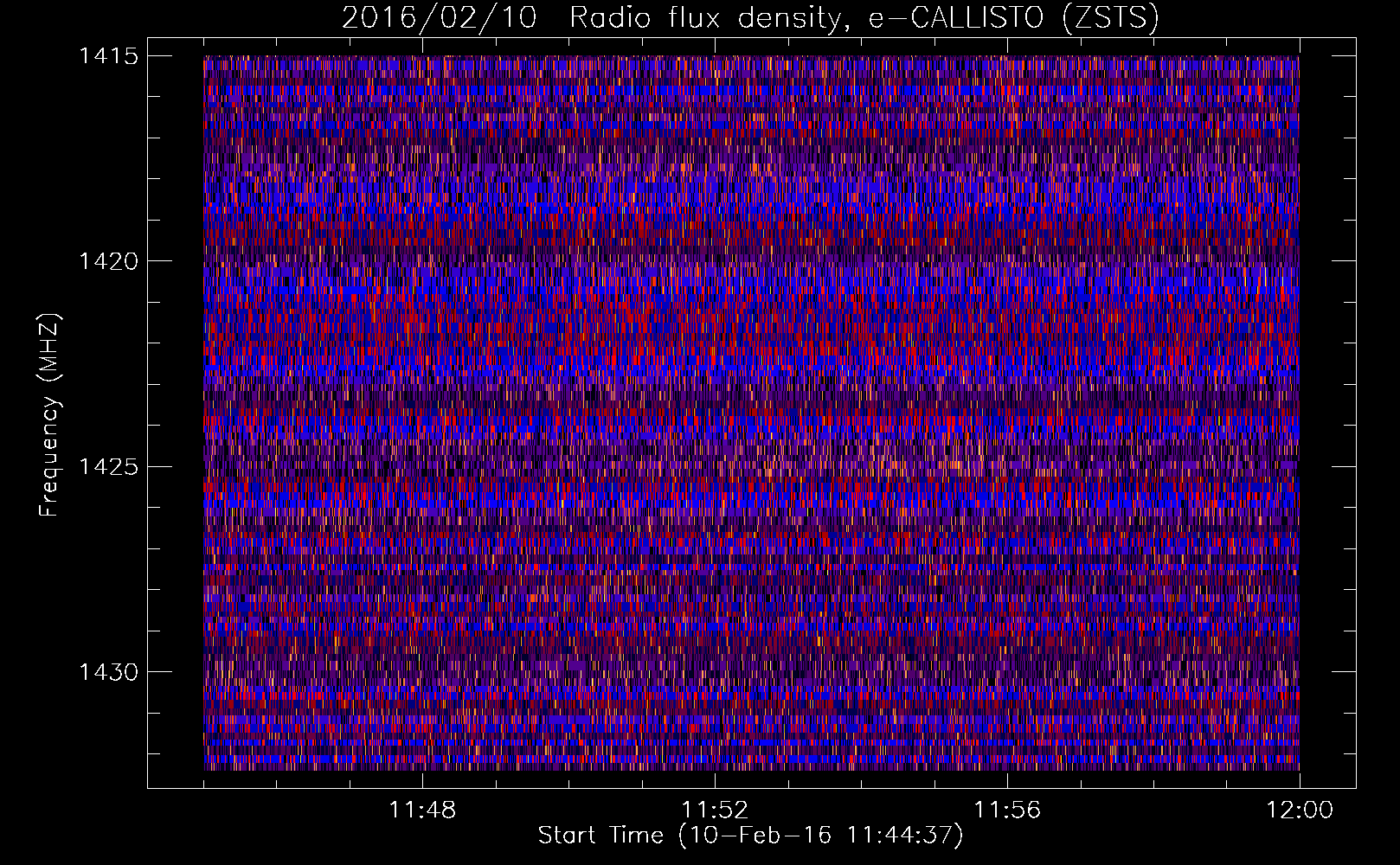This screenshot has height=865, width=1400.
Task: Click the 1425 frequency tick label
Action: tap(108, 467)
